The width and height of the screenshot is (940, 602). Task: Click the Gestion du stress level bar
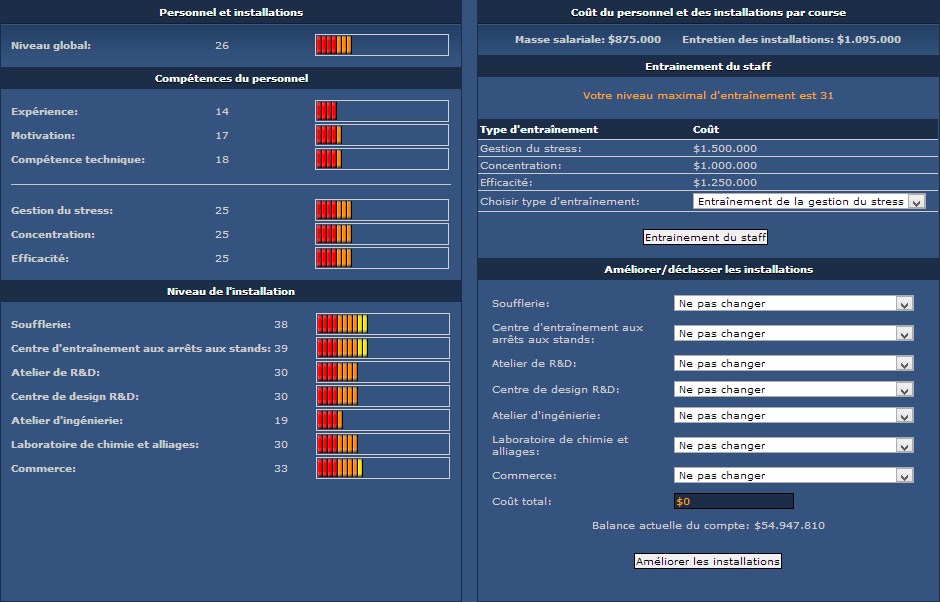point(382,210)
